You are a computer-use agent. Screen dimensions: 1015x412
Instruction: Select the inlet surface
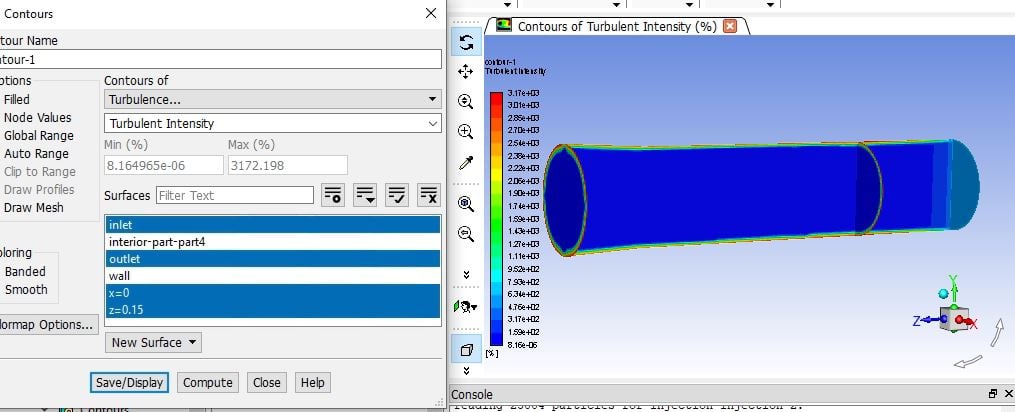click(273, 225)
